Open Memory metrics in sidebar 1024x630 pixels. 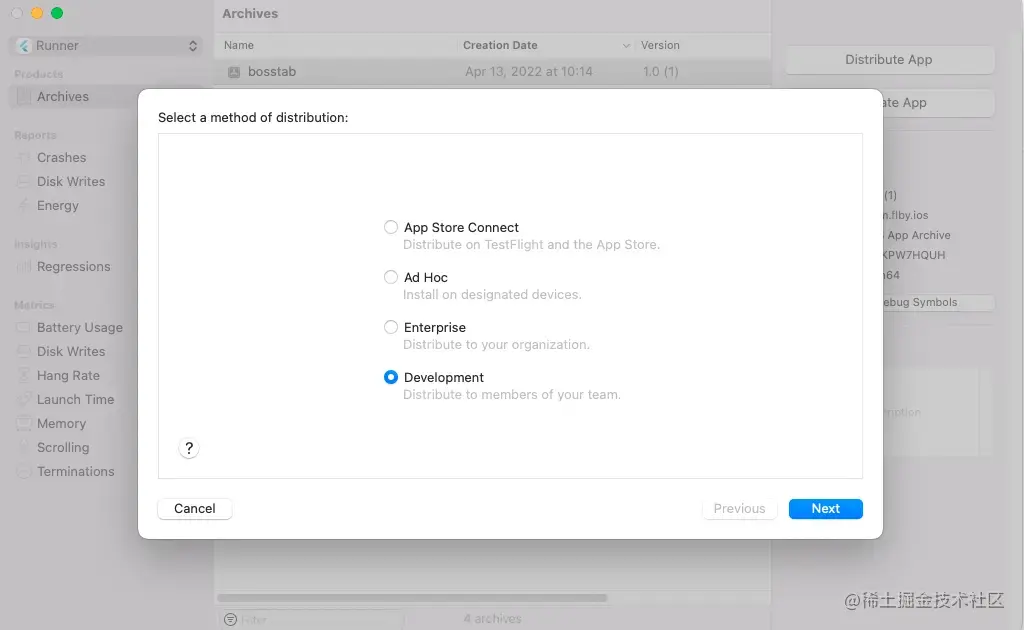(x=61, y=424)
